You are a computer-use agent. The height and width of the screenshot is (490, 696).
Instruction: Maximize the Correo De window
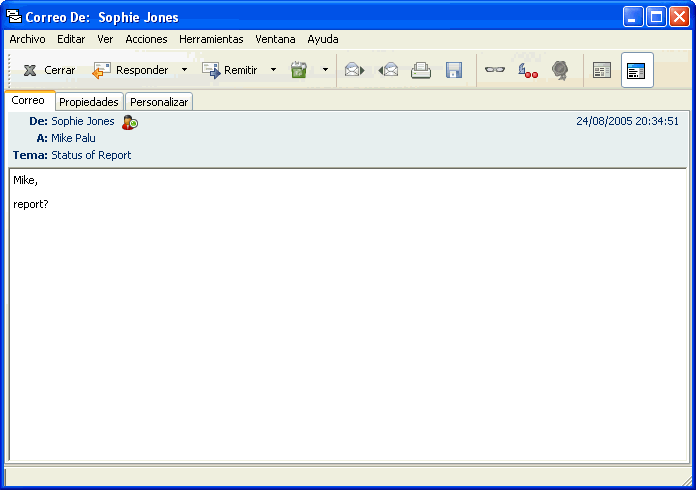point(656,17)
